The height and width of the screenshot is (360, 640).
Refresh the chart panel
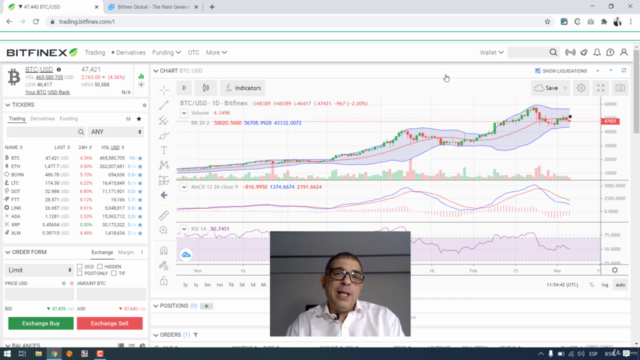pyautogui.click(x=624, y=71)
